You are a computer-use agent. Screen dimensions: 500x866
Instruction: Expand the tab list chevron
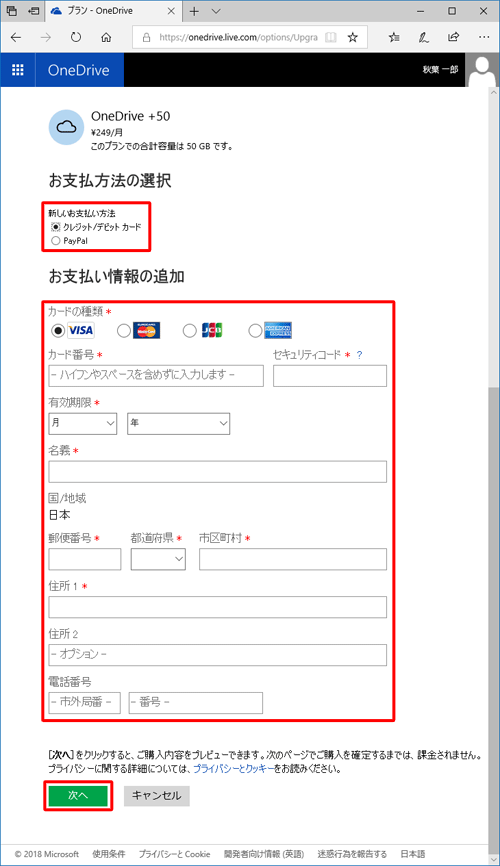tap(216, 11)
